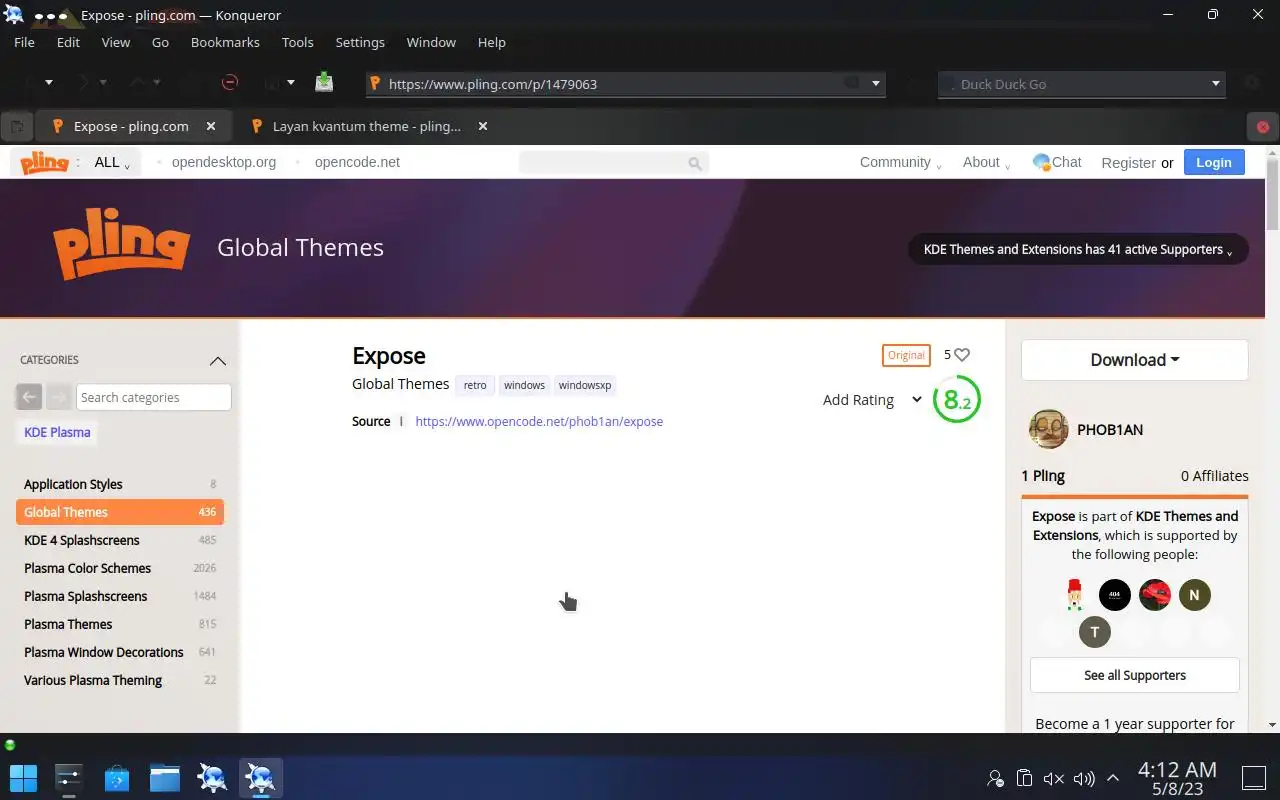1280x800 pixels.
Task: Open the Duck Duck Go search engine dropdown
Action: point(1216,84)
